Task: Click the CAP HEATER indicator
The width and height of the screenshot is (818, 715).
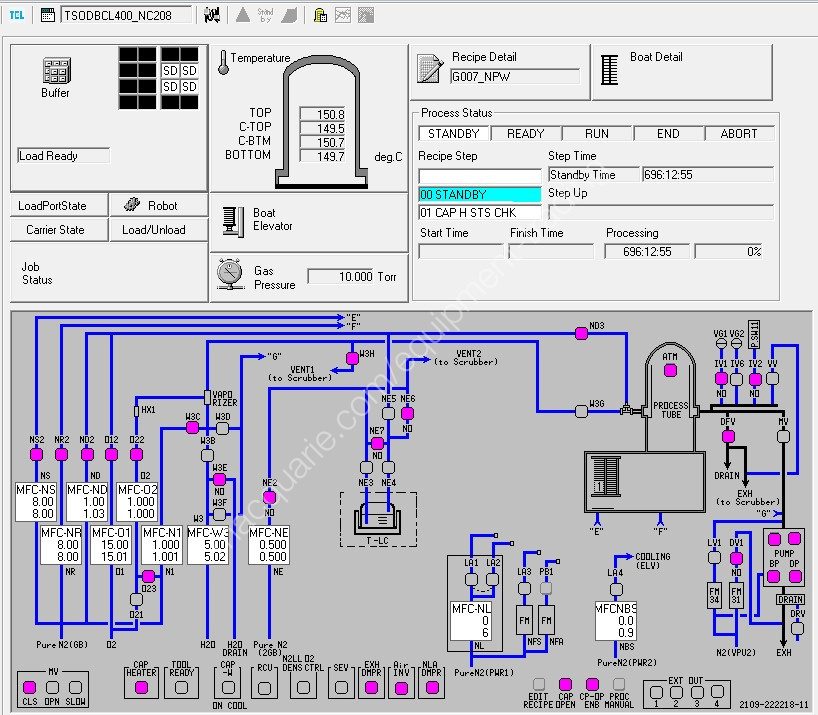Action: click(141, 688)
